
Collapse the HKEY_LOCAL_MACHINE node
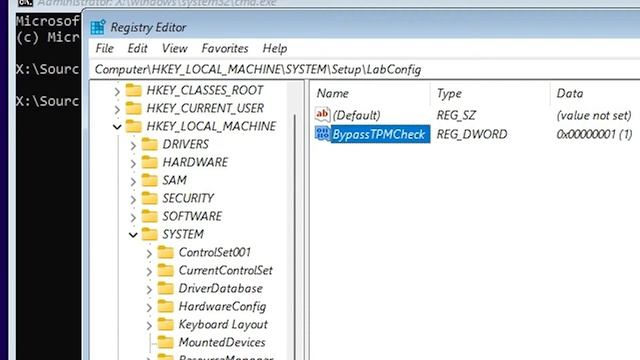pos(117,127)
